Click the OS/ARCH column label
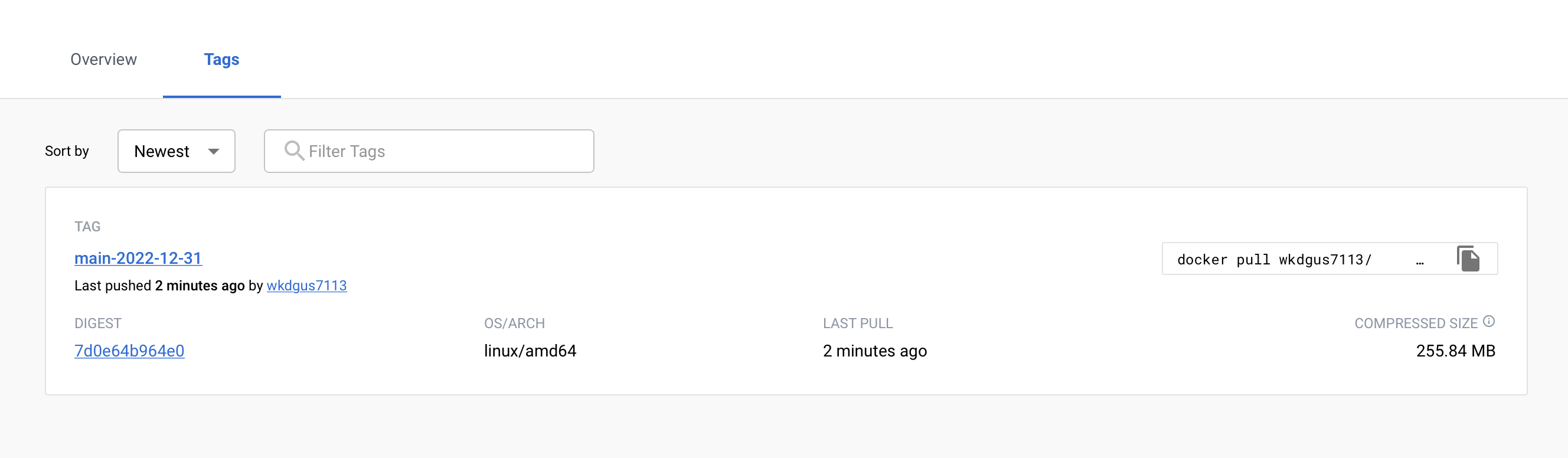The width and height of the screenshot is (1568, 458). click(514, 323)
